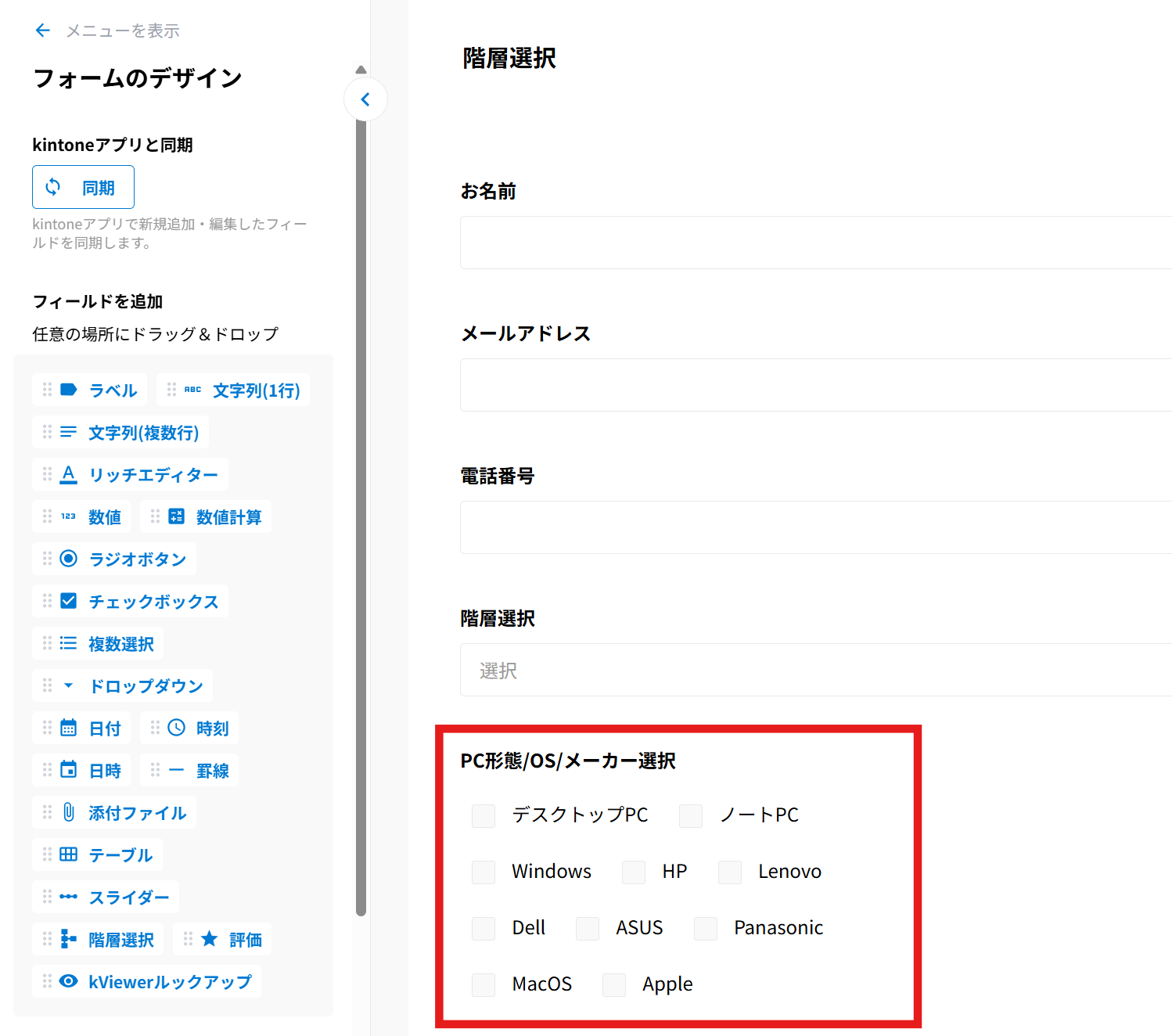This screenshot has width=1172, height=1036.
Task: Click the drag handle beside ラベル
Action: (47, 390)
